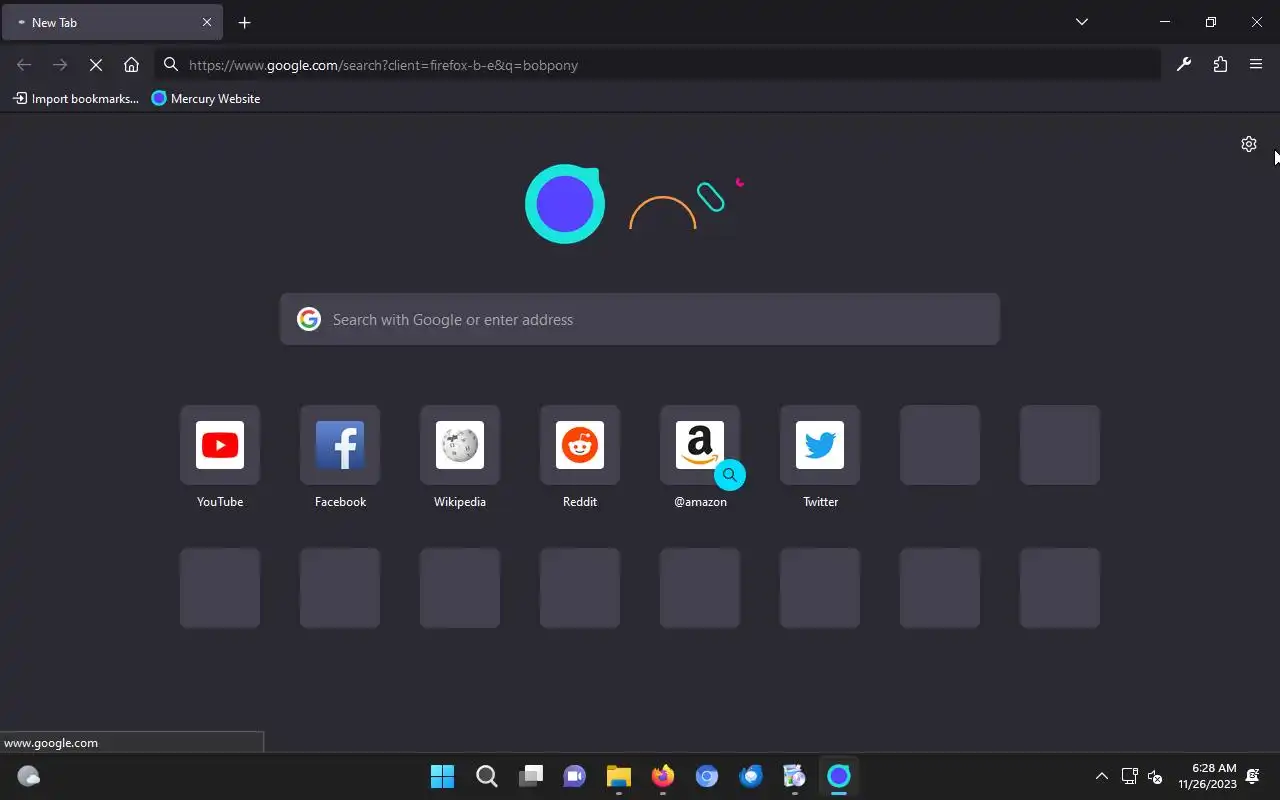Open weather widget on taskbar
Image resolution: width=1280 pixels, height=800 pixels.
point(29,776)
